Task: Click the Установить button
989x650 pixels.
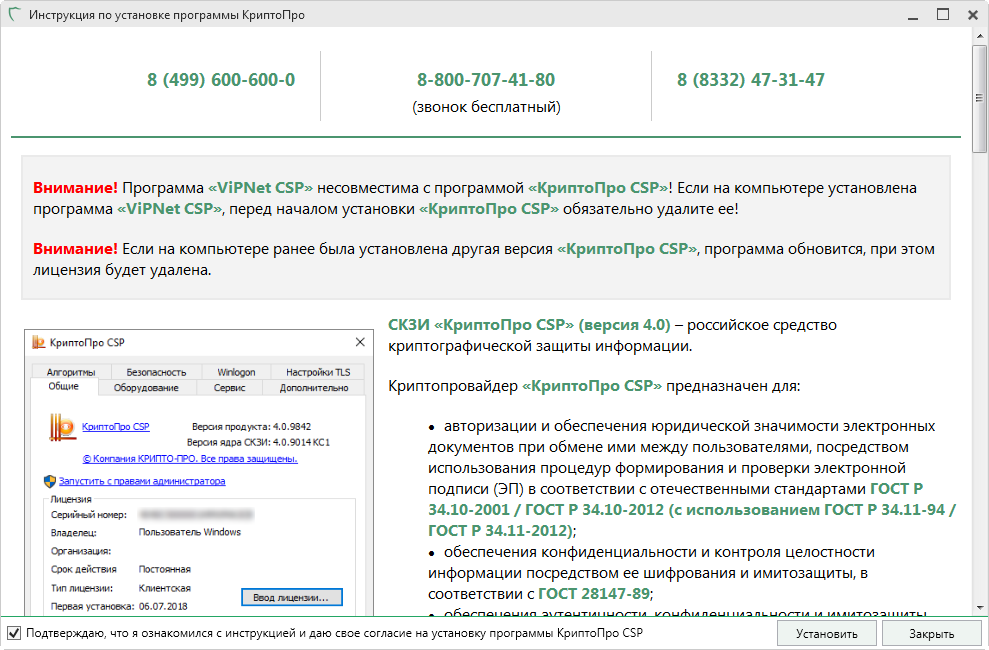Action: (x=827, y=634)
